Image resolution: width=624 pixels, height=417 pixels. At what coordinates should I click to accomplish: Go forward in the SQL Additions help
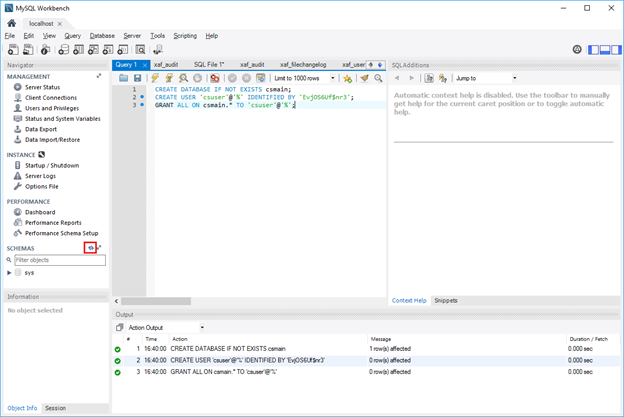point(411,78)
